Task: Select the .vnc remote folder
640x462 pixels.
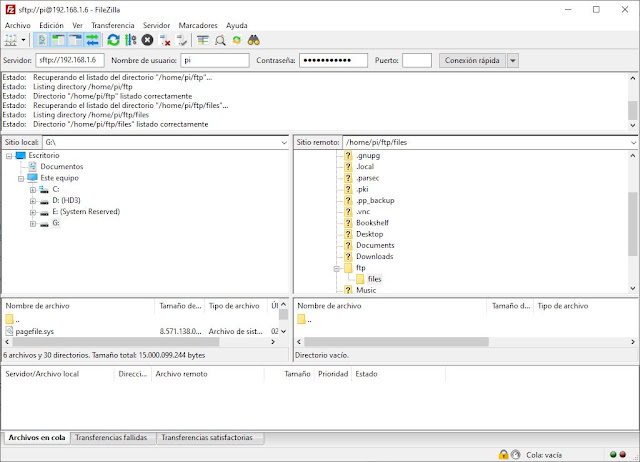Action: coord(363,211)
